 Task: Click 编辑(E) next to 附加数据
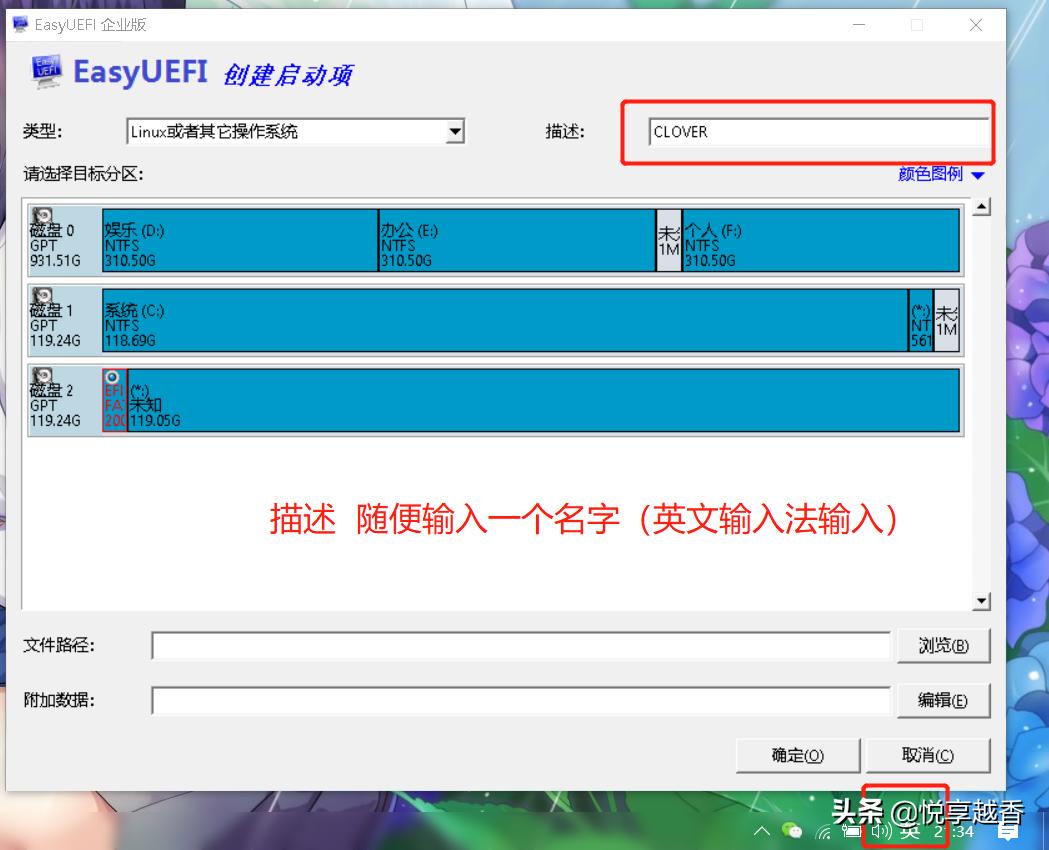(x=942, y=700)
